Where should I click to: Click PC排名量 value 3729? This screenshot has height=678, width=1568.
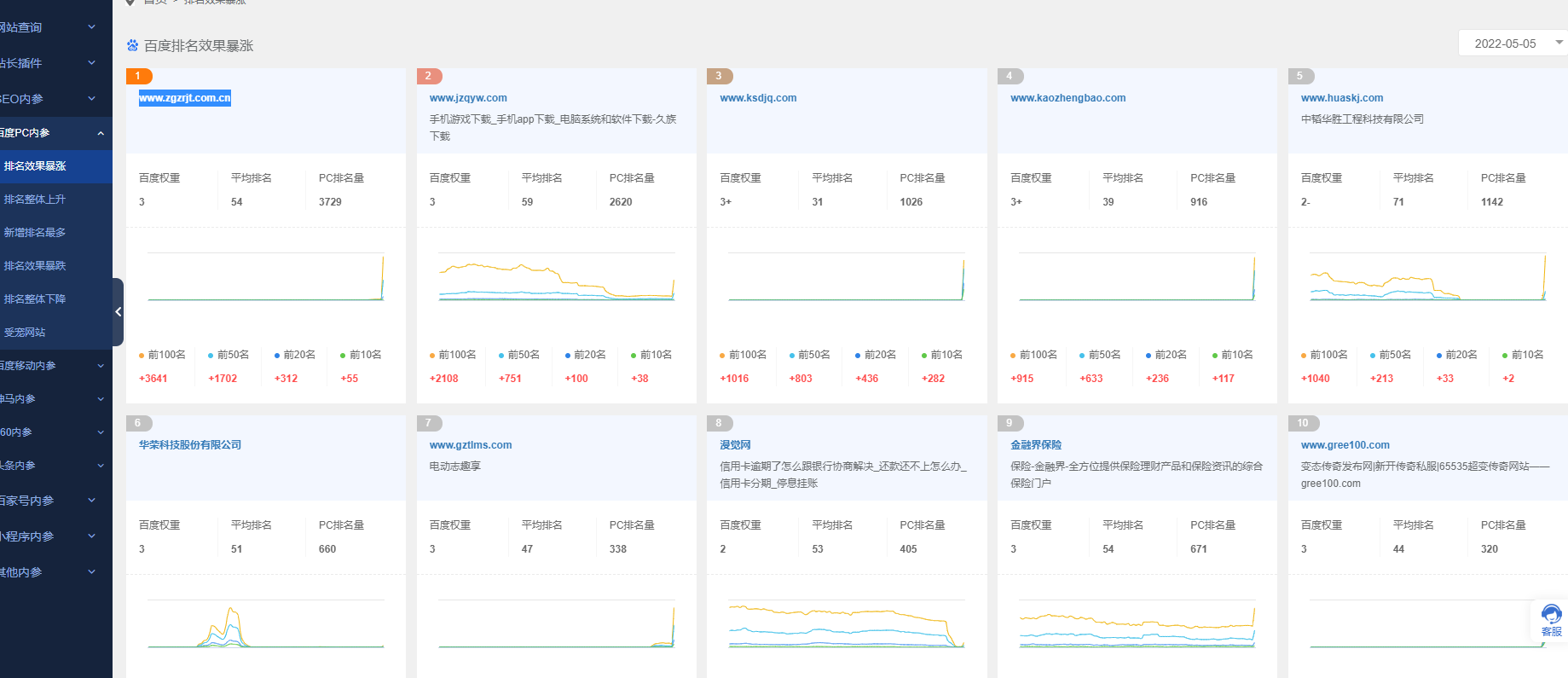(330, 202)
